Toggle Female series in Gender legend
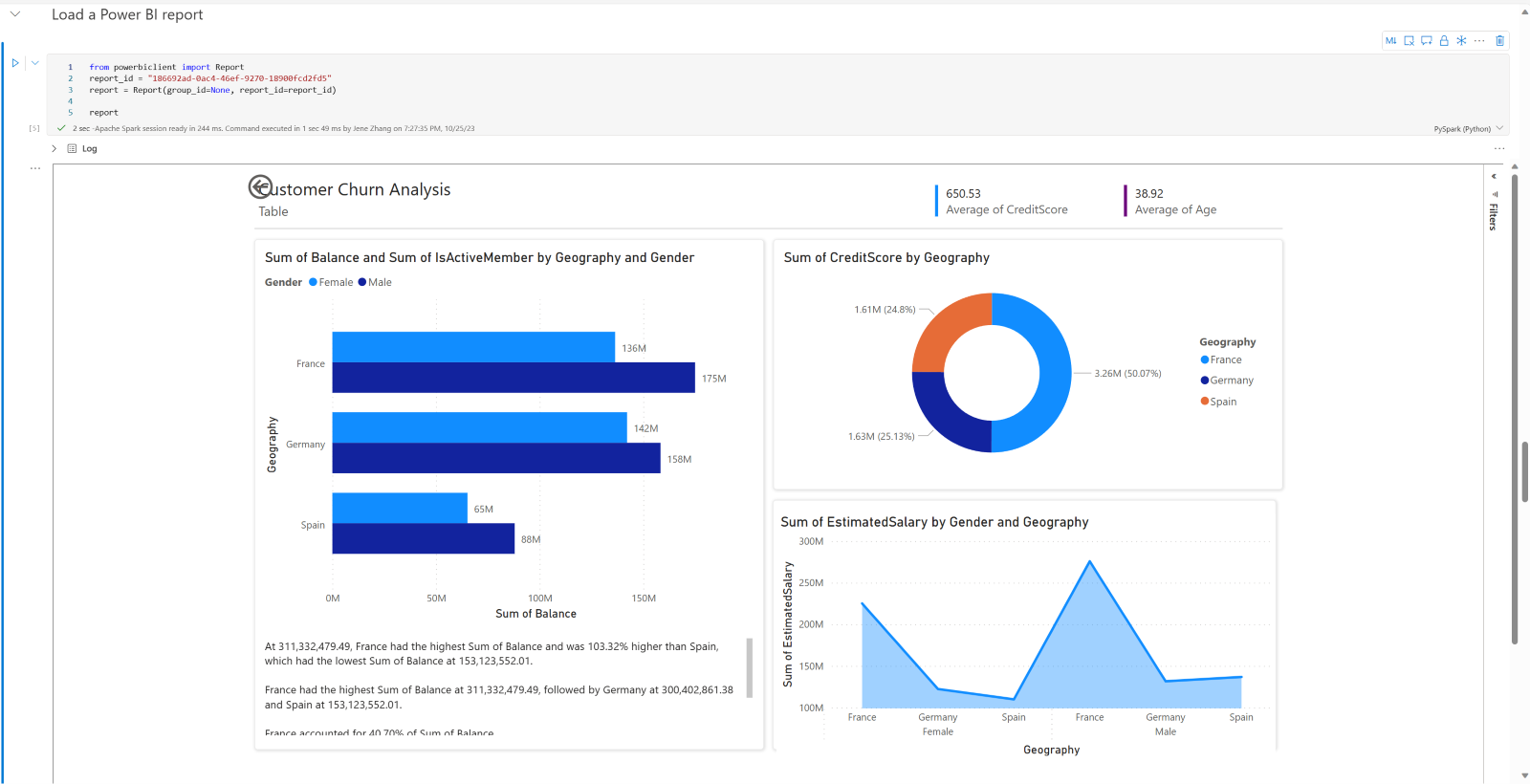 point(331,282)
